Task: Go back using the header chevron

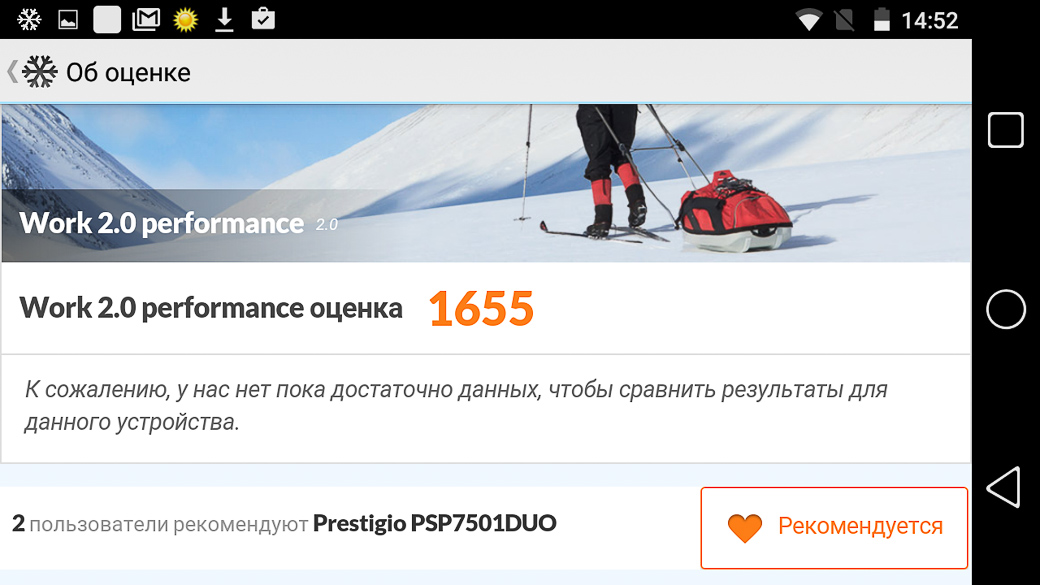Action: pyautogui.click(x=12, y=72)
